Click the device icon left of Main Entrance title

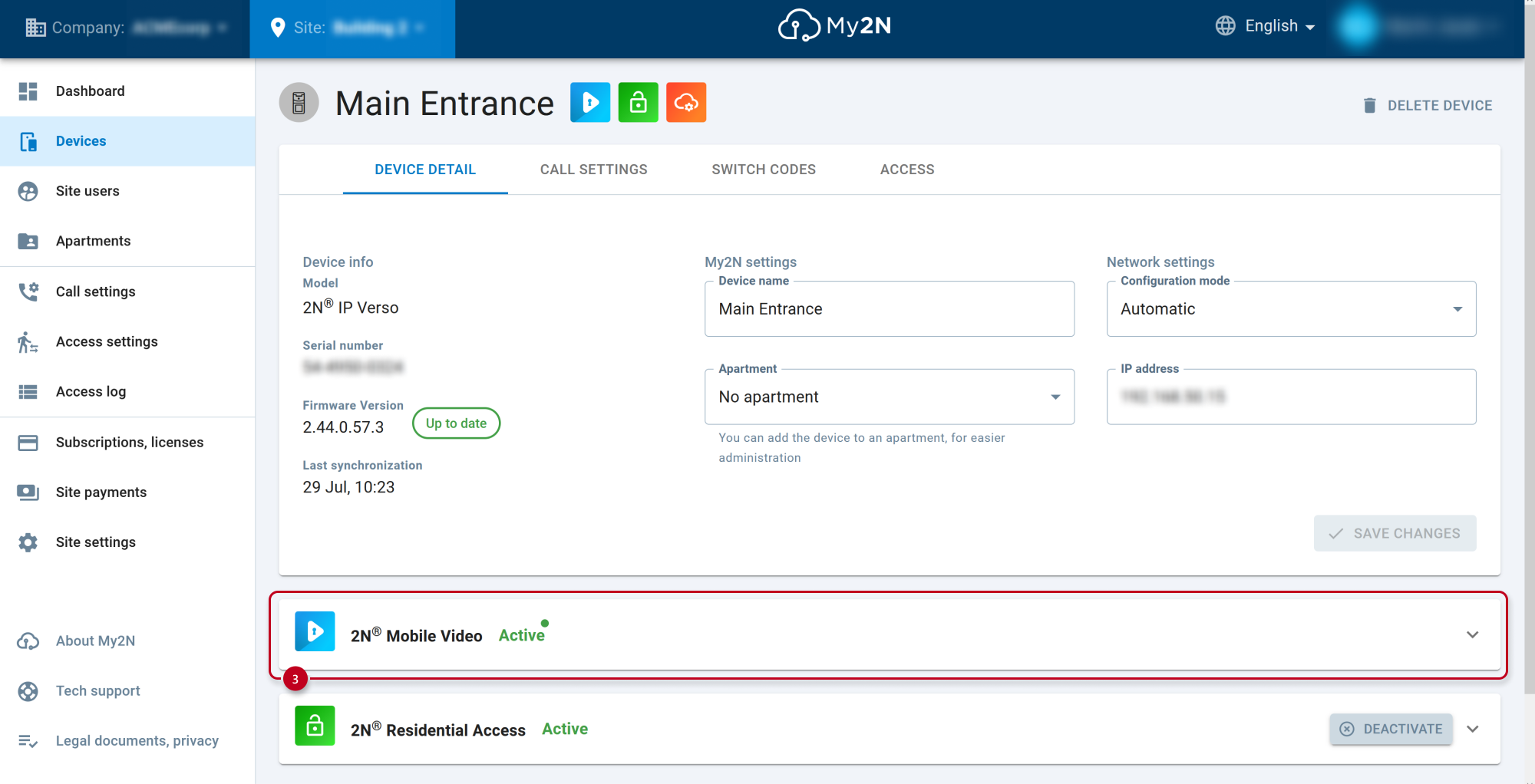[299, 103]
